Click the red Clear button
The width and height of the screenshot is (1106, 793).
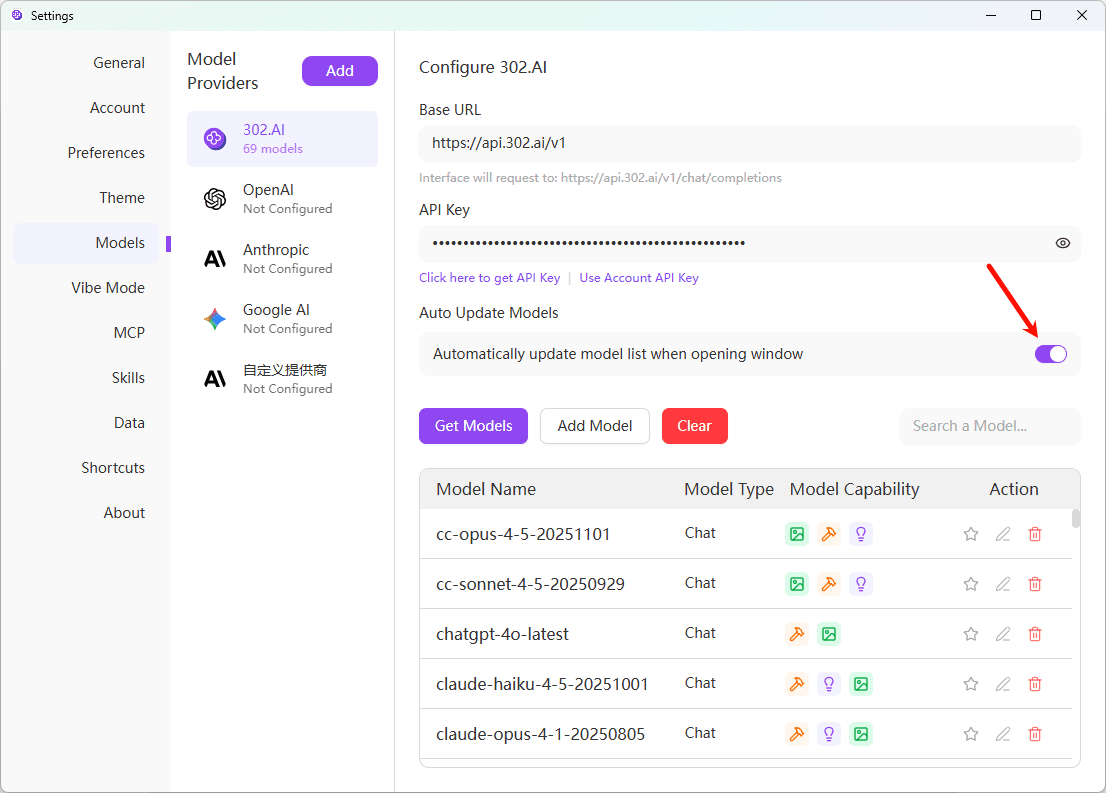(x=694, y=426)
